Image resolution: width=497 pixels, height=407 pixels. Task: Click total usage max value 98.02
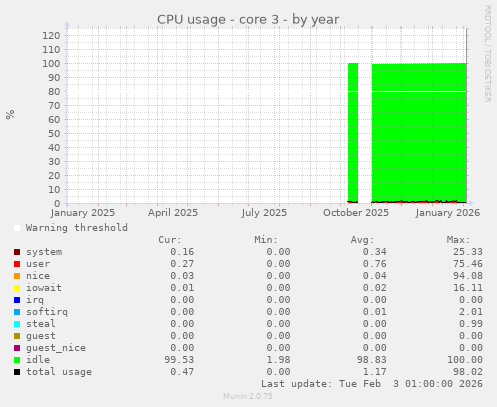tap(468, 372)
